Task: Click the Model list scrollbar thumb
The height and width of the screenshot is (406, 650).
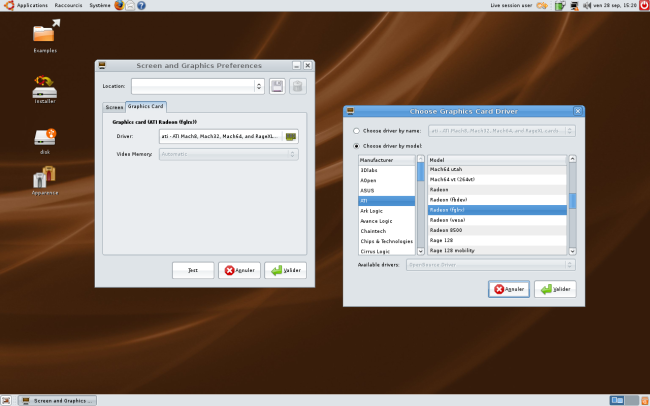Action: click(572, 201)
